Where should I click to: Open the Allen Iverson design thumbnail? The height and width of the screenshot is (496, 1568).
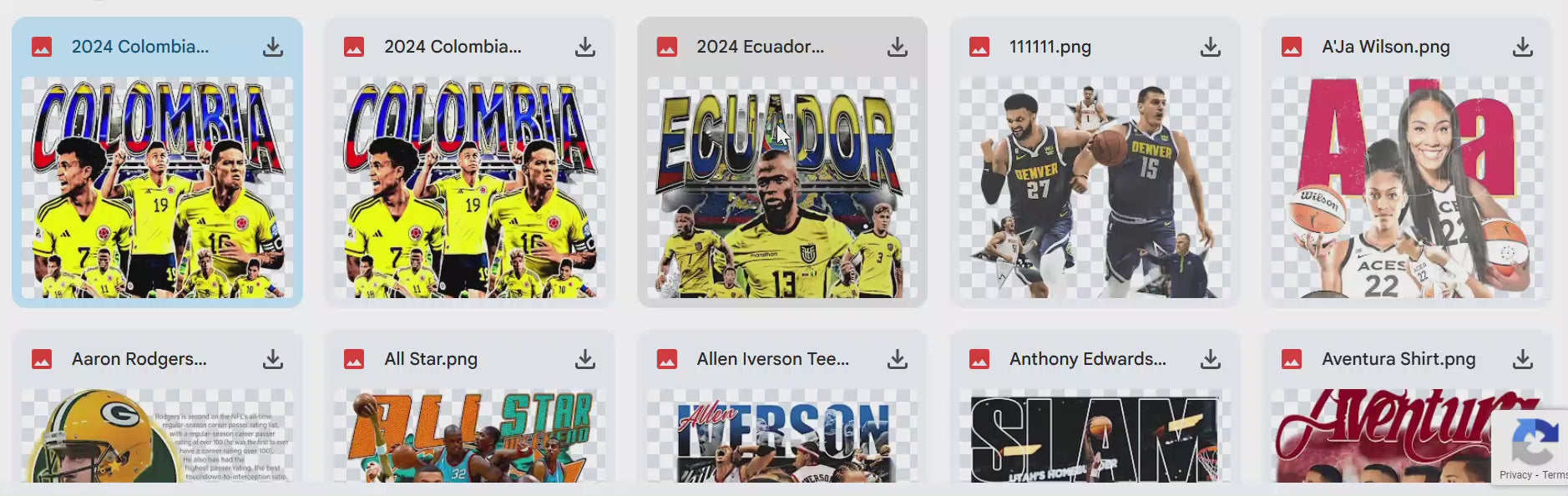782,436
